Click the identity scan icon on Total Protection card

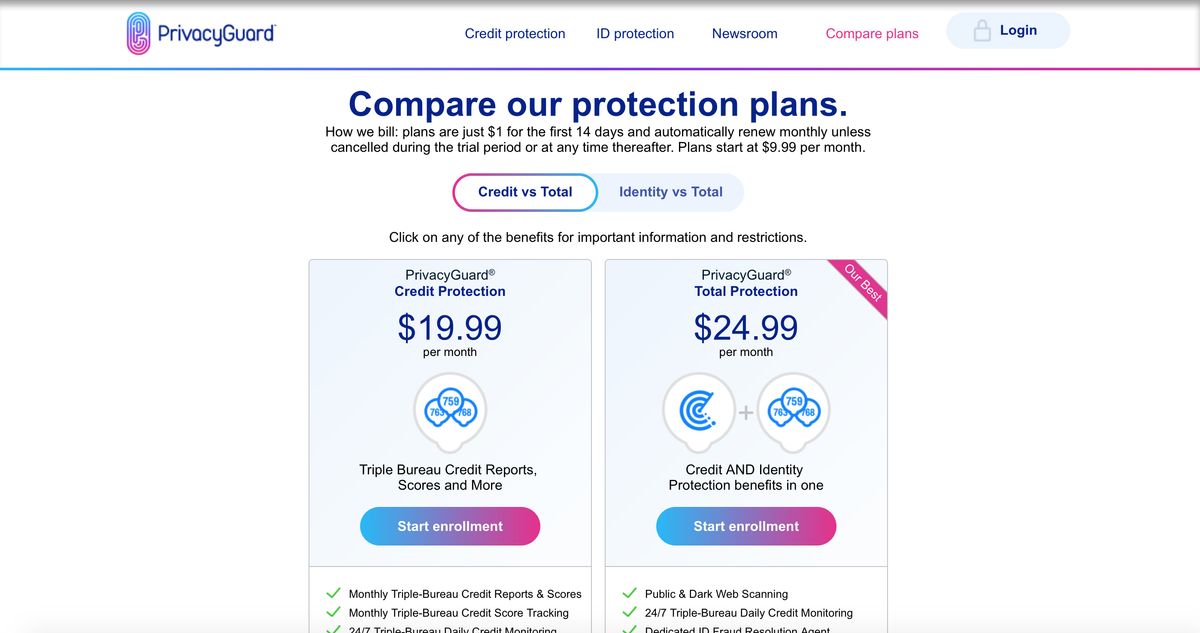[x=699, y=411]
